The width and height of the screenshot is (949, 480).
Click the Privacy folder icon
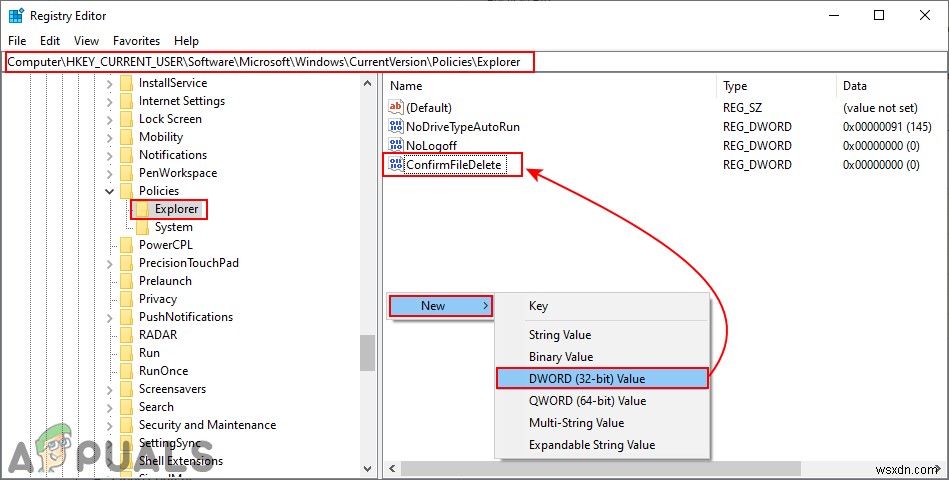point(126,299)
